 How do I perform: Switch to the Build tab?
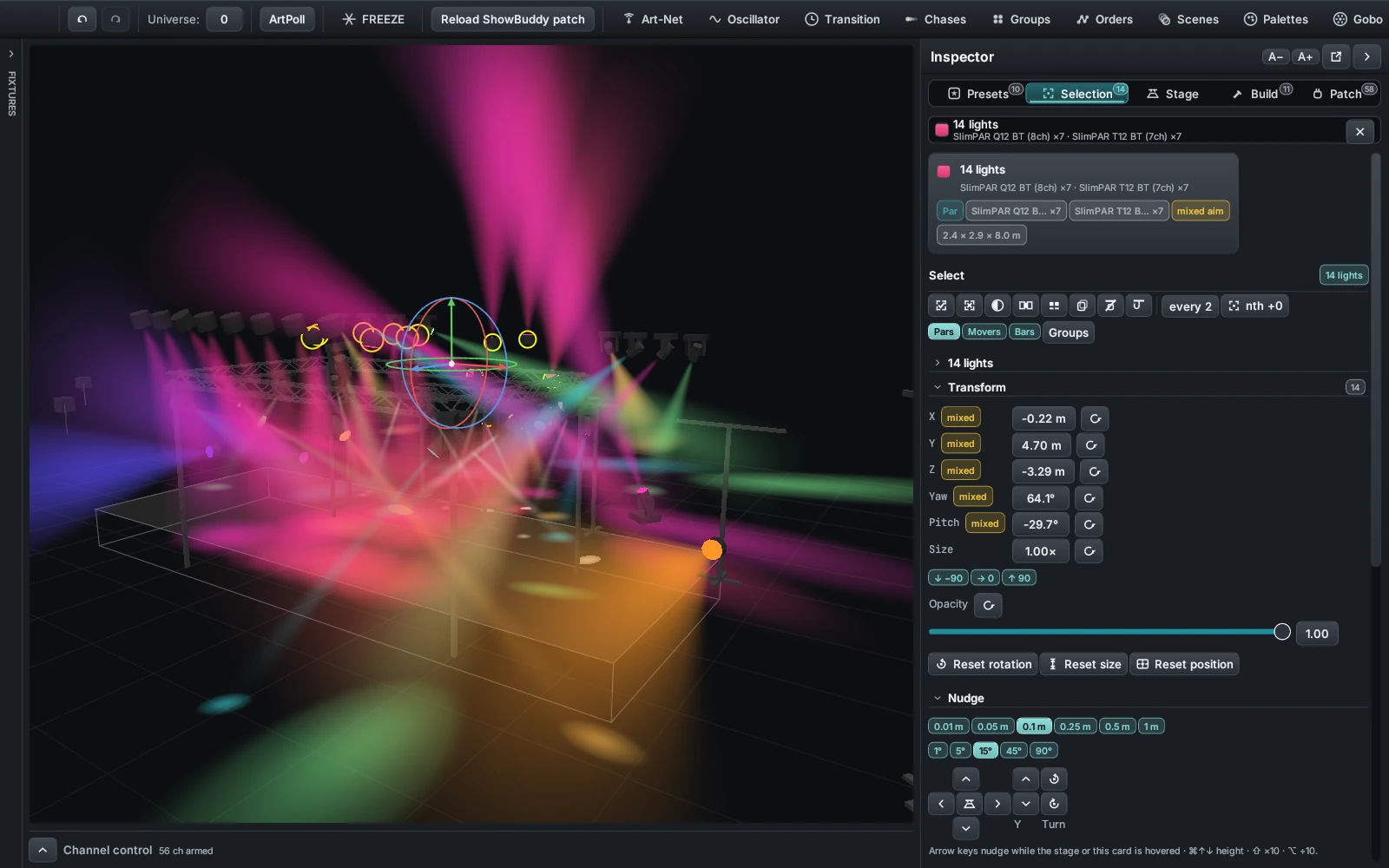click(1261, 93)
